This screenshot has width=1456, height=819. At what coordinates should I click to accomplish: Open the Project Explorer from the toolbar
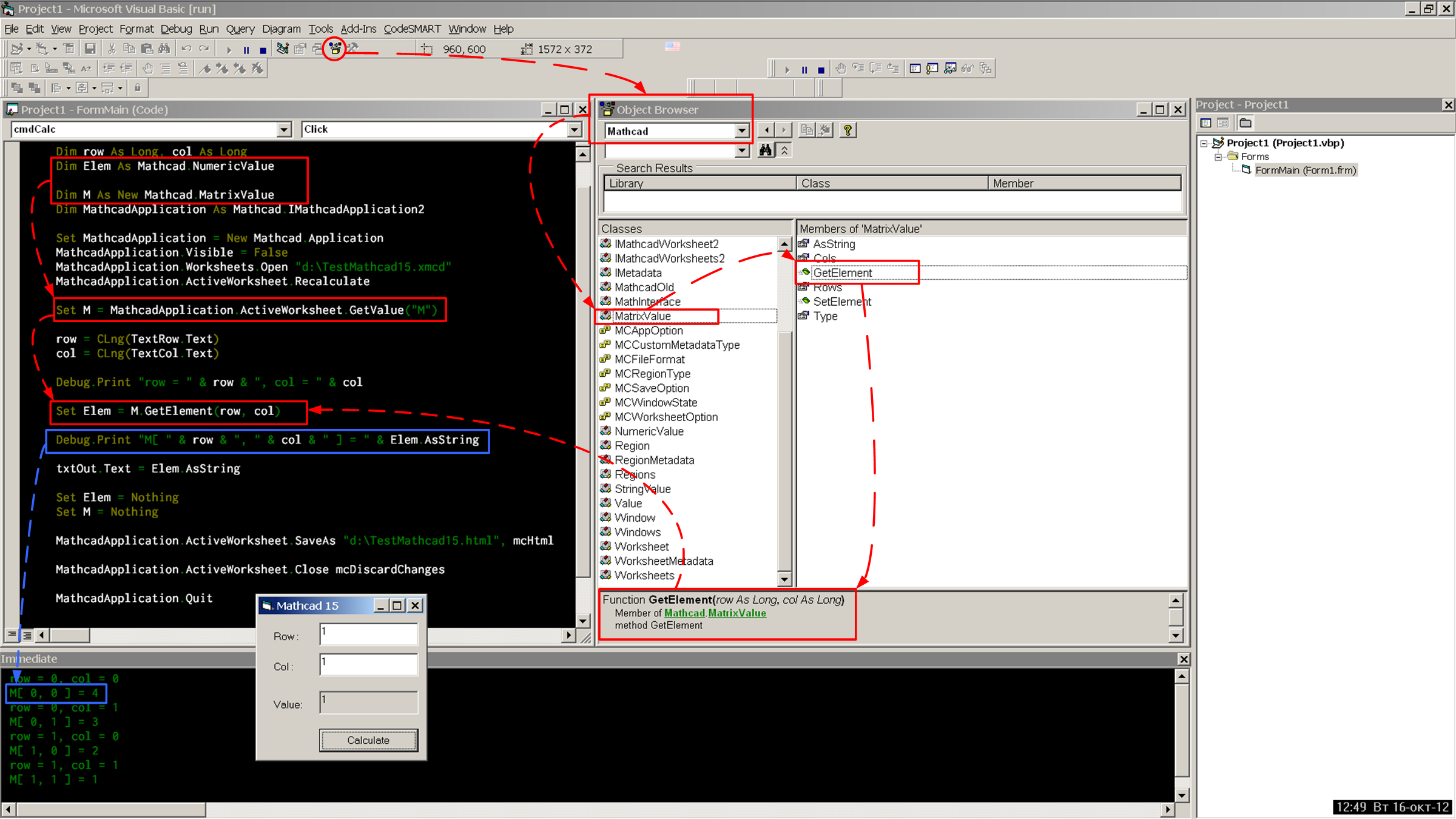pyautogui.click(x=283, y=49)
